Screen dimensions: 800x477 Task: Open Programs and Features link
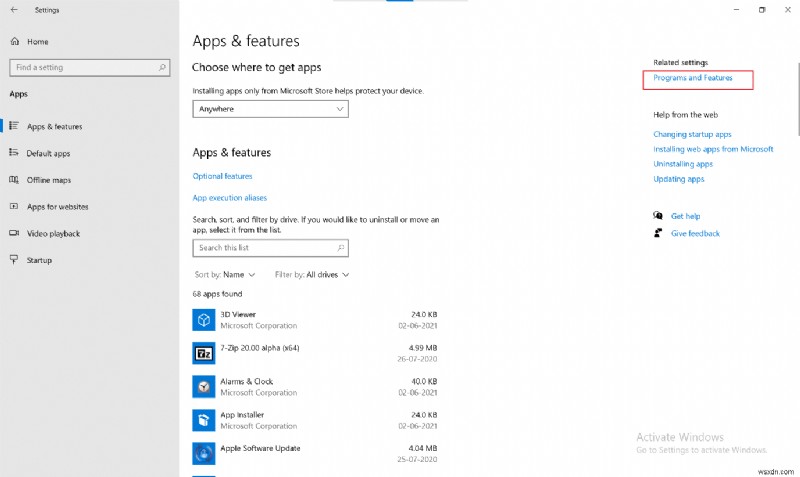coord(692,78)
